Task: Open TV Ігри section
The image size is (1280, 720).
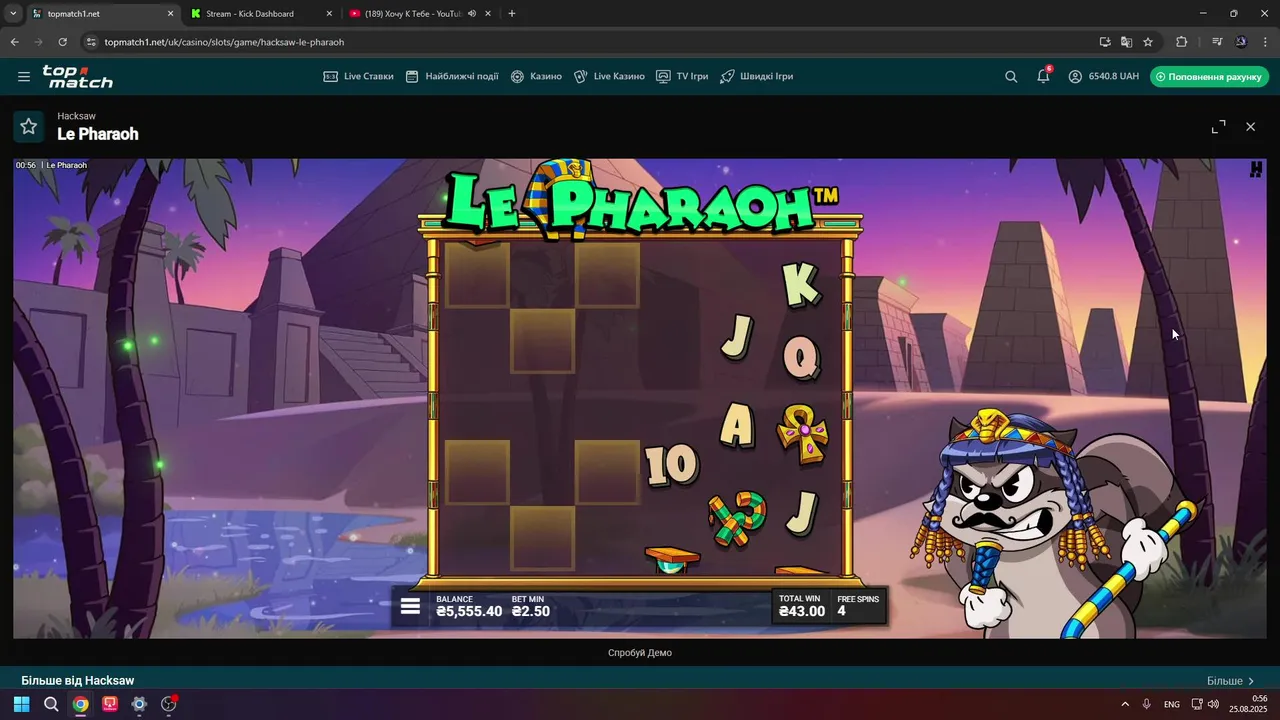Action: click(x=682, y=76)
